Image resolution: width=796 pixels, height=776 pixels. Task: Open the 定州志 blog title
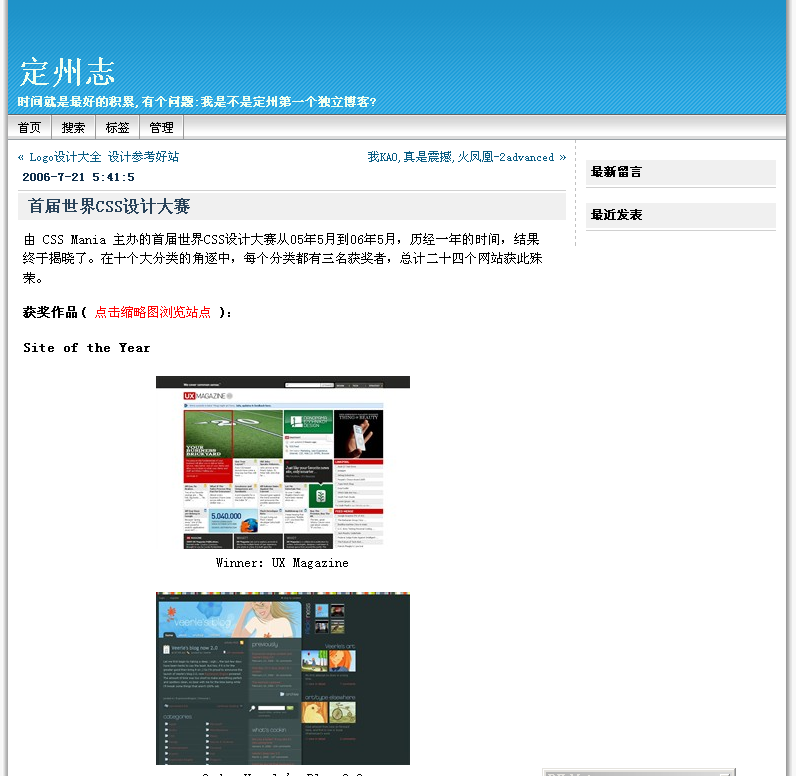click(67, 72)
